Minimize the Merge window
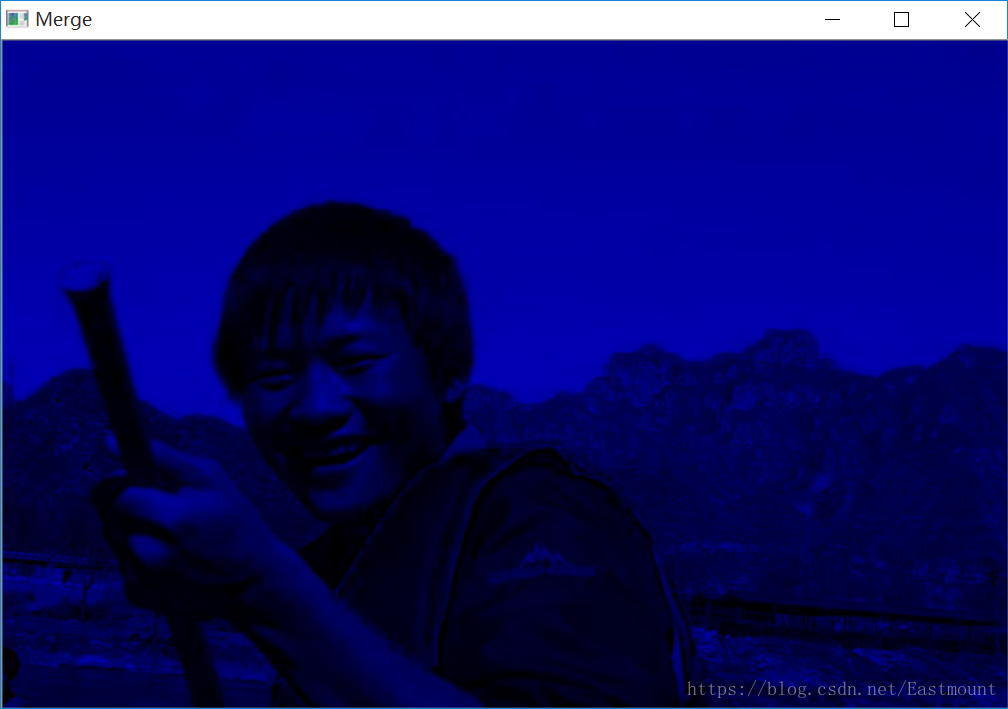Image resolution: width=1008 pixels, height=709 pixels. [832, 20]
